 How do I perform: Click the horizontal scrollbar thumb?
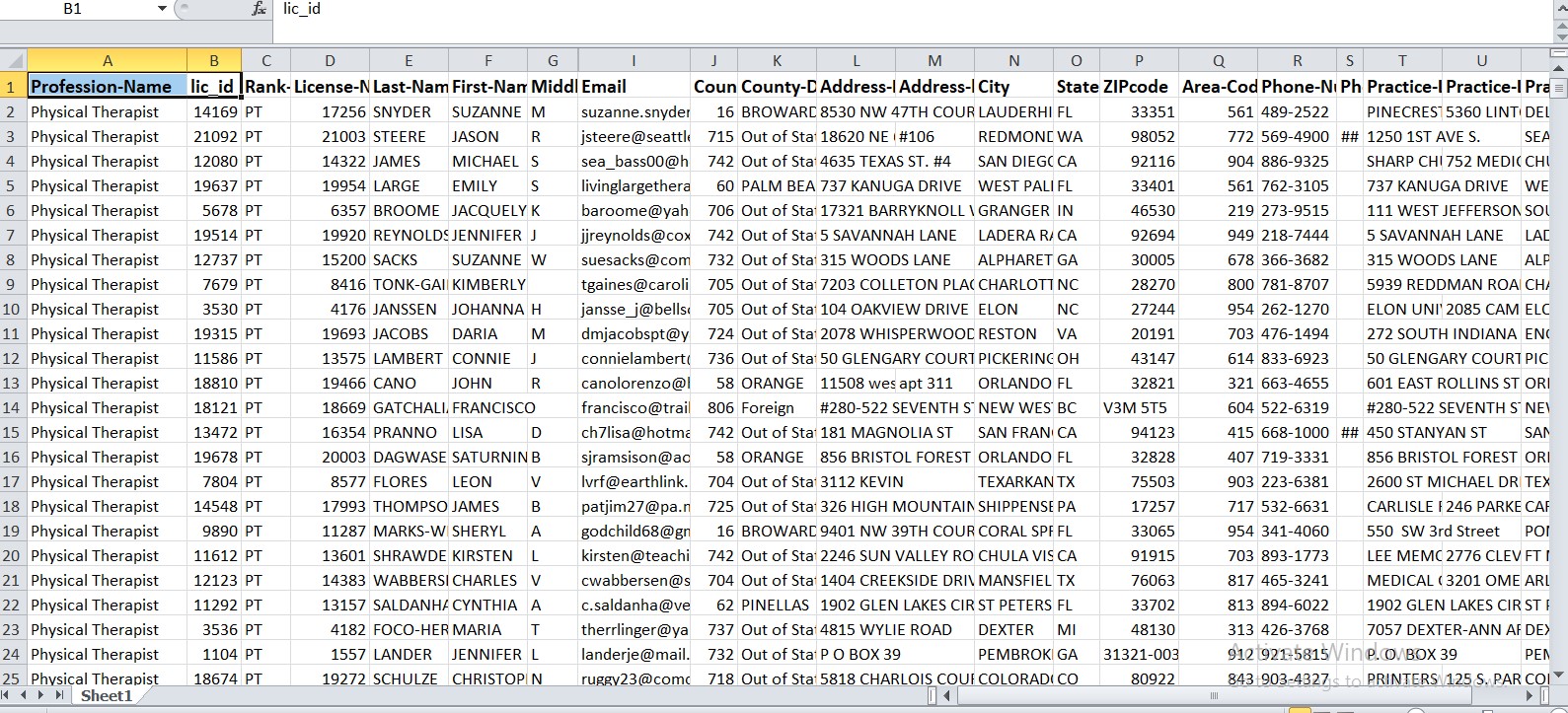[1215, 695]
